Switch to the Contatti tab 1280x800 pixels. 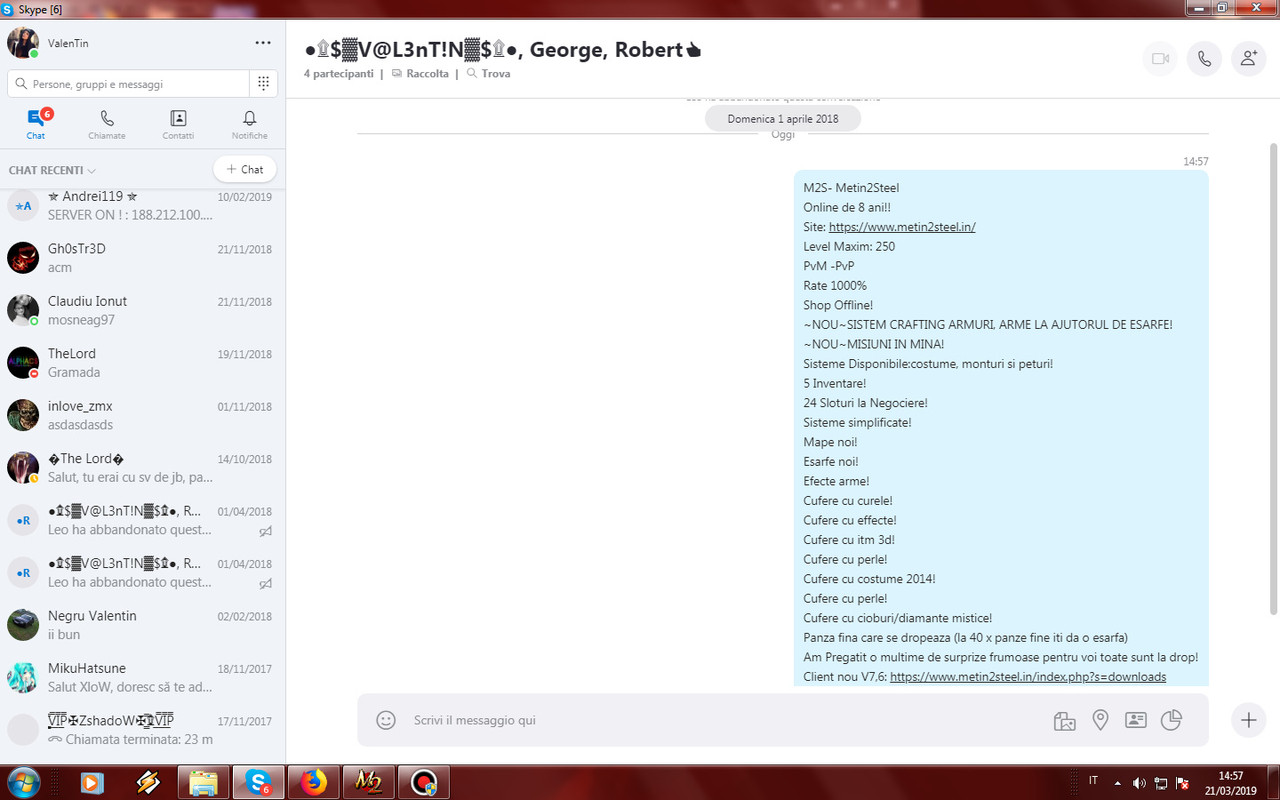pyautogui.click(x=178, y=125)
